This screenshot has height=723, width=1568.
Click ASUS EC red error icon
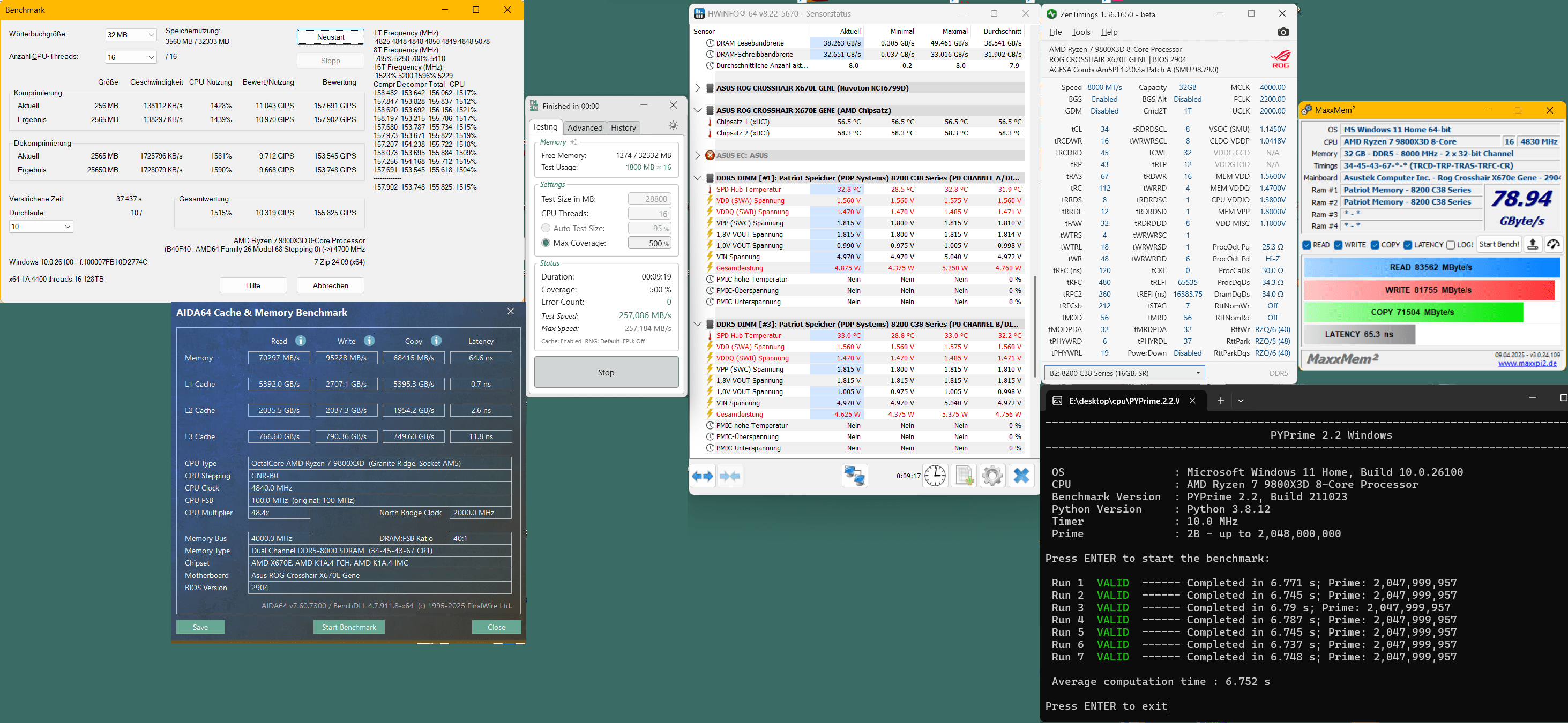[x=710, y=156]
